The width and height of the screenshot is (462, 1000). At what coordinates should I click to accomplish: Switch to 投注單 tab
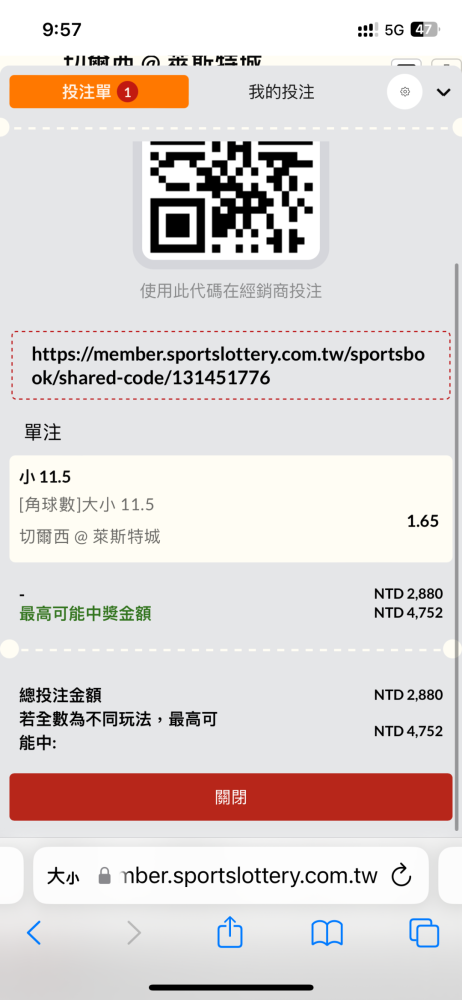[99, 92]
